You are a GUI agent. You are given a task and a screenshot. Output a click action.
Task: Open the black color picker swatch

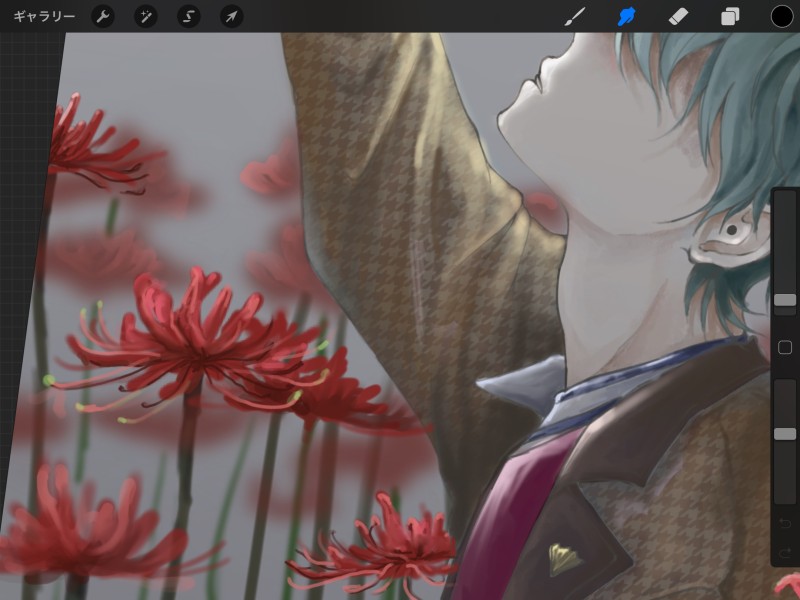782,16
